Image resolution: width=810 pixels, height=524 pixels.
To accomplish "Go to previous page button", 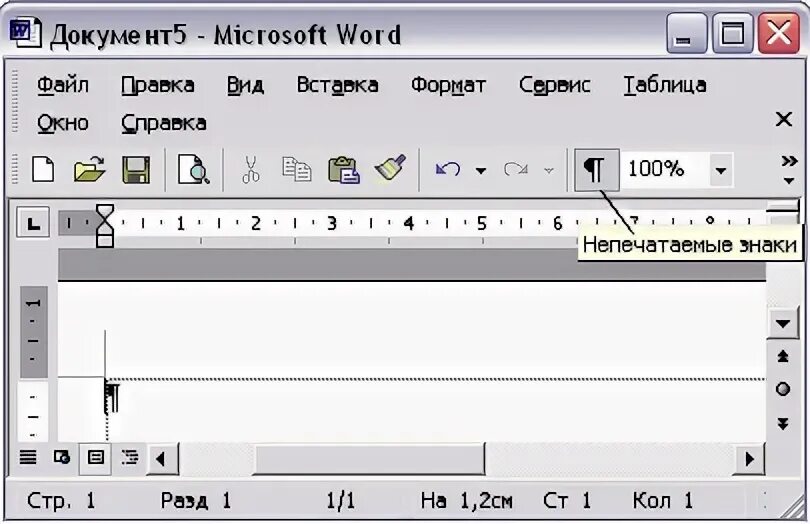I will click(x=783, y=357).
